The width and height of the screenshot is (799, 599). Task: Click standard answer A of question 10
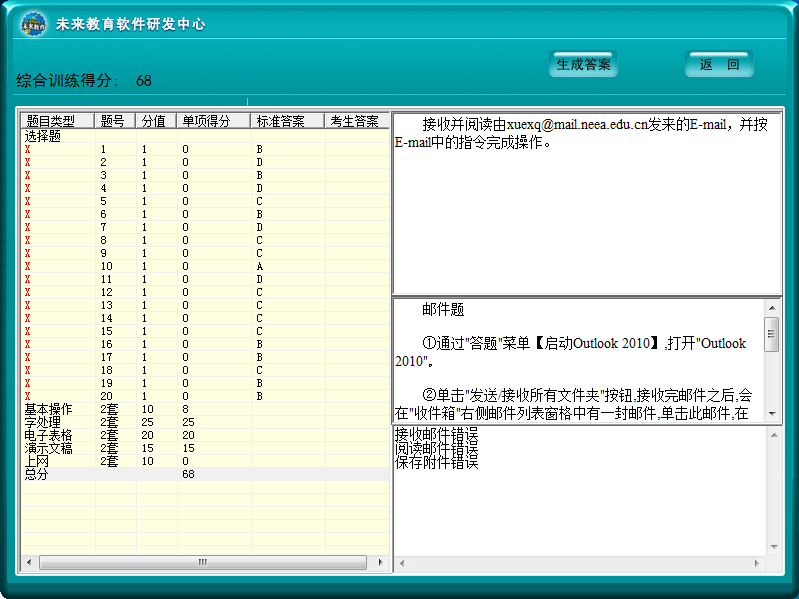click(x=259, y=266)
